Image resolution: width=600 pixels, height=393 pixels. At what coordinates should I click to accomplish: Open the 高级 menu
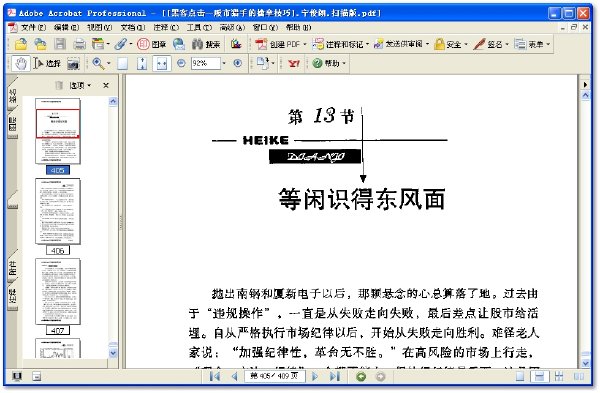[232, 28]
